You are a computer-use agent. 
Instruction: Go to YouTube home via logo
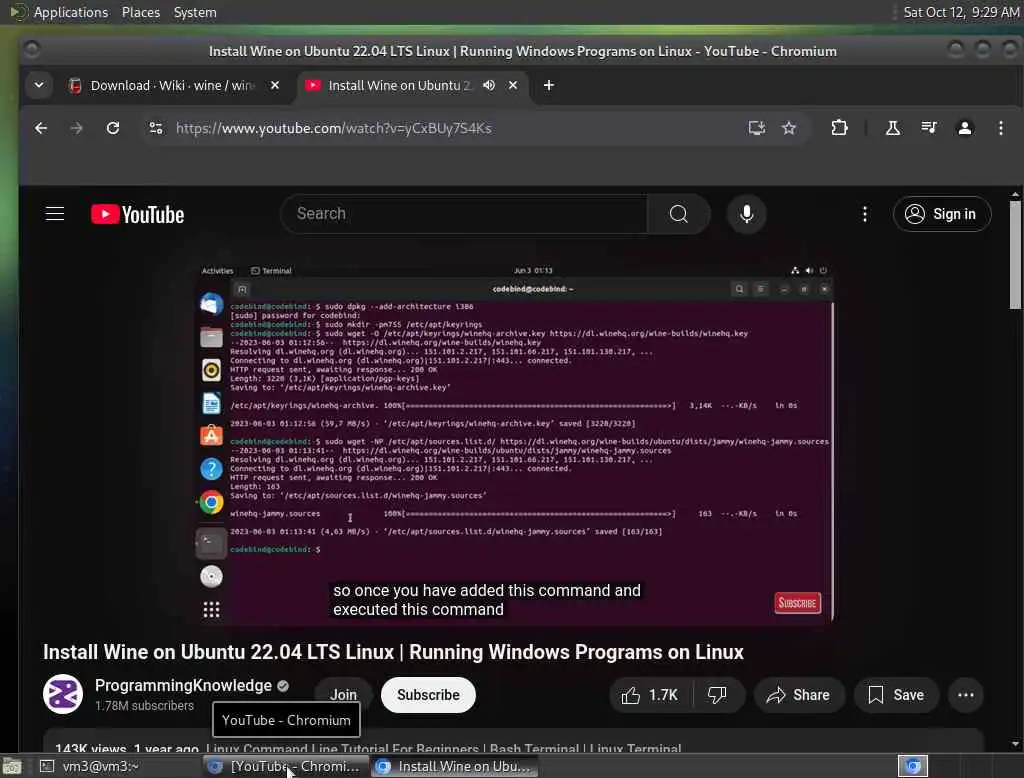(x=137, y=214)
